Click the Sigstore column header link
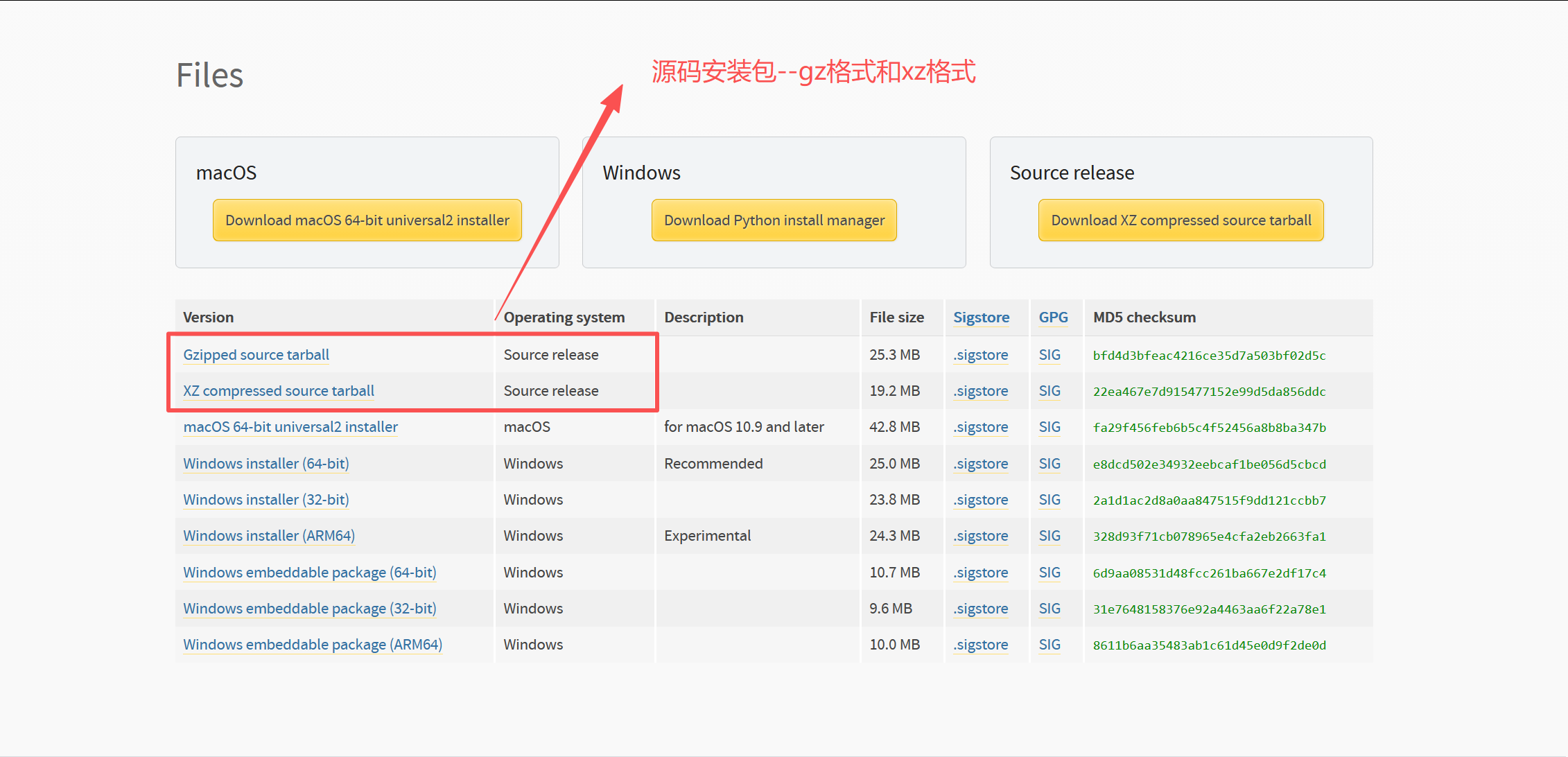1568x757 pixels. [981, 317]
